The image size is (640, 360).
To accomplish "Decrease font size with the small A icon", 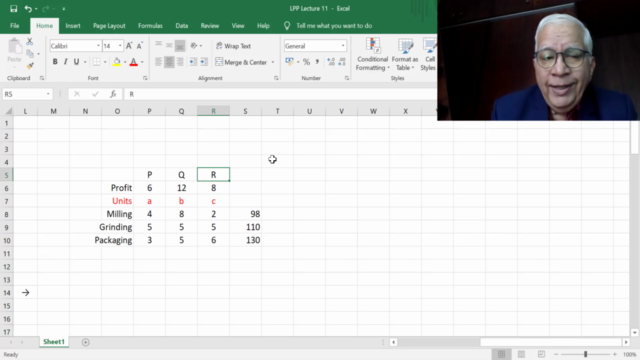I will tap(139, 46).
